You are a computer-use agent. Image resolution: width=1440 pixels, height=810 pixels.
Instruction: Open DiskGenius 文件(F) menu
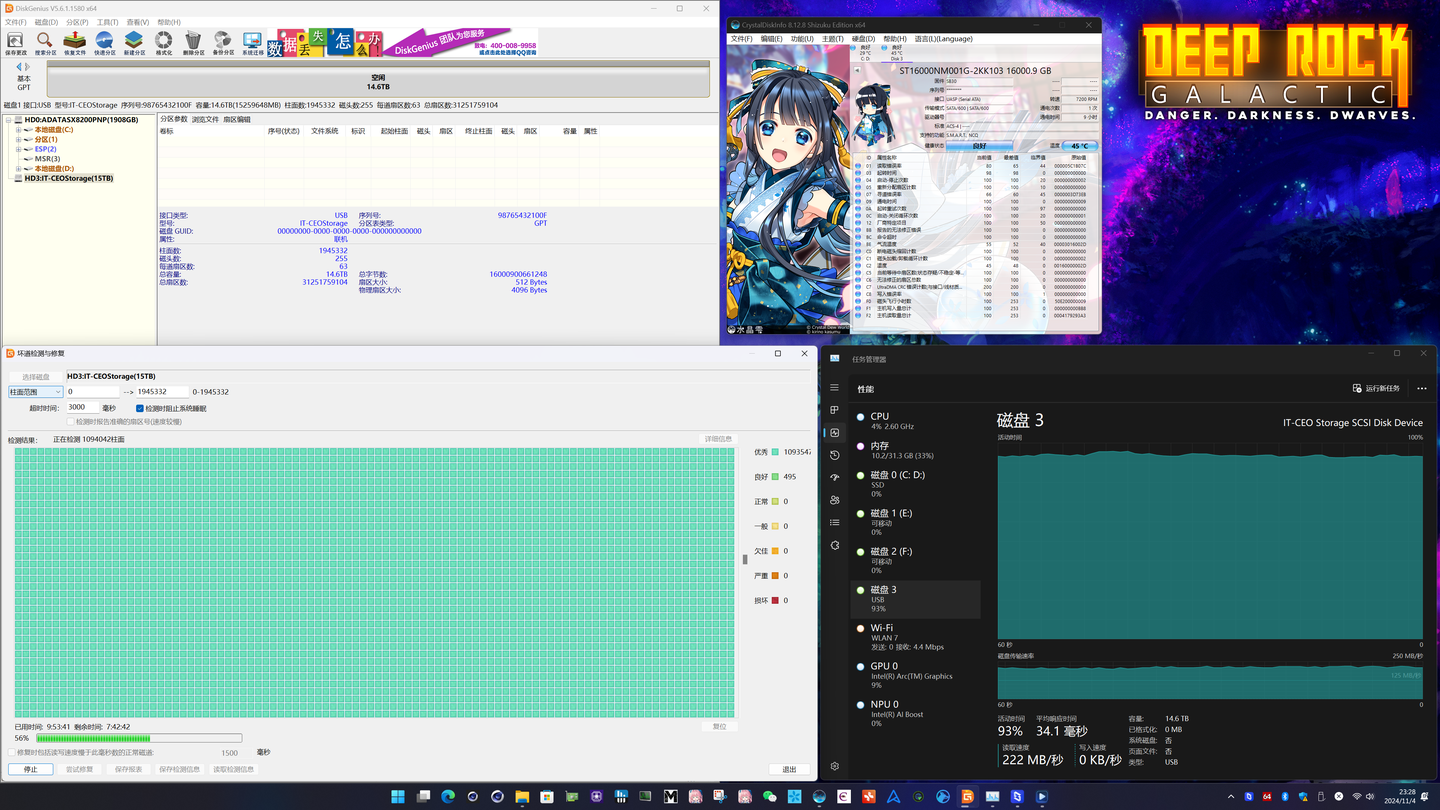click(x=15, y=22)
